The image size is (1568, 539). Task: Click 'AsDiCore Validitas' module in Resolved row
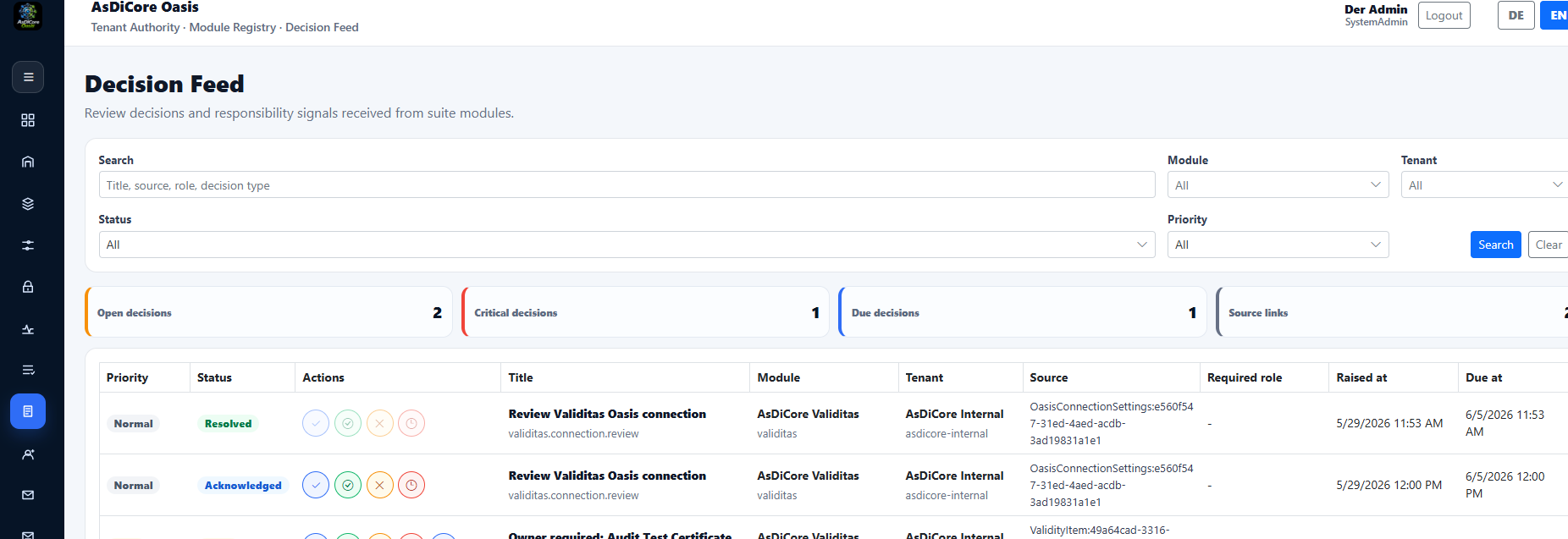pyautogui.click(x=808, y=414)
